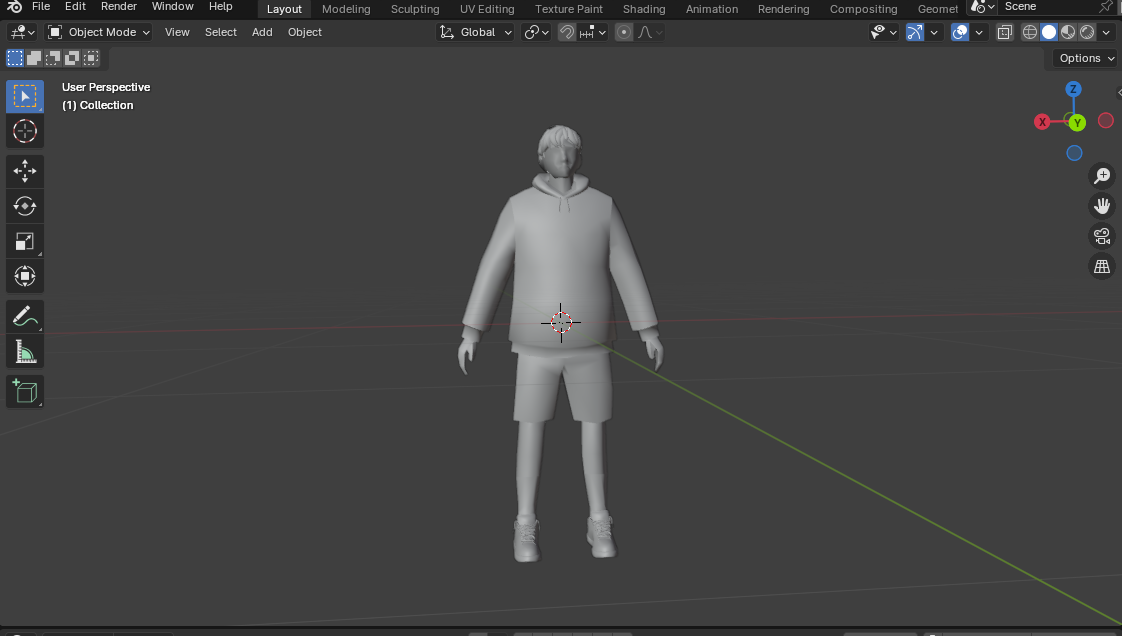Switch to Material Preview shading
The height and width of the screenshot is (636, 1122).
point(1068,32)
